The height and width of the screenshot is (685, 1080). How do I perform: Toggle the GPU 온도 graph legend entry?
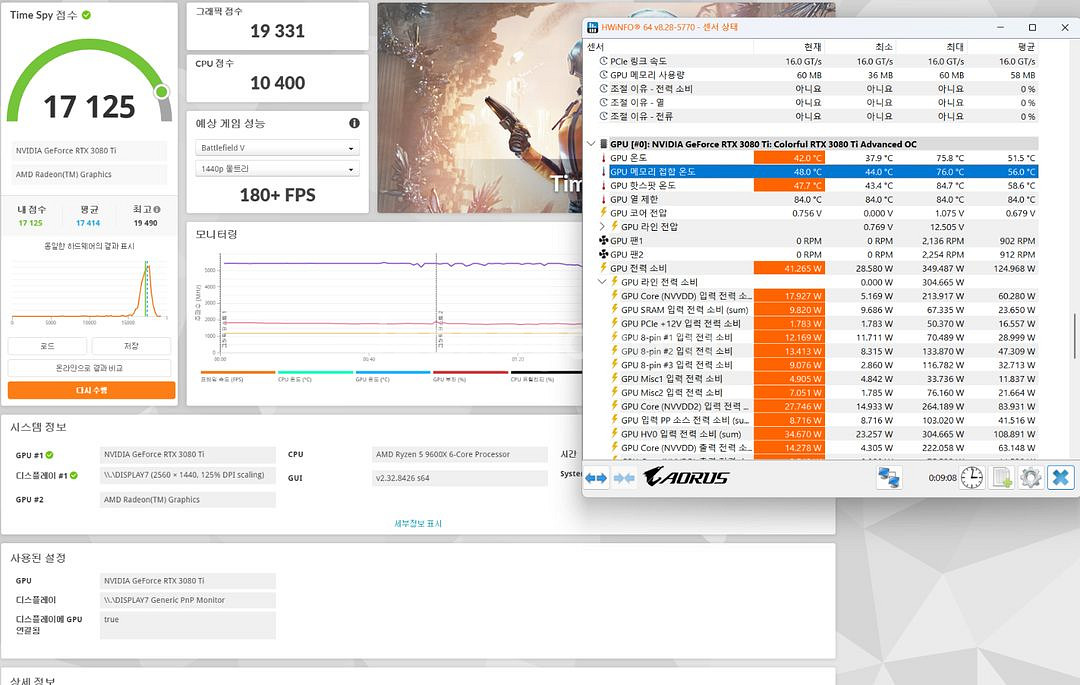click(x=375, y=380)
